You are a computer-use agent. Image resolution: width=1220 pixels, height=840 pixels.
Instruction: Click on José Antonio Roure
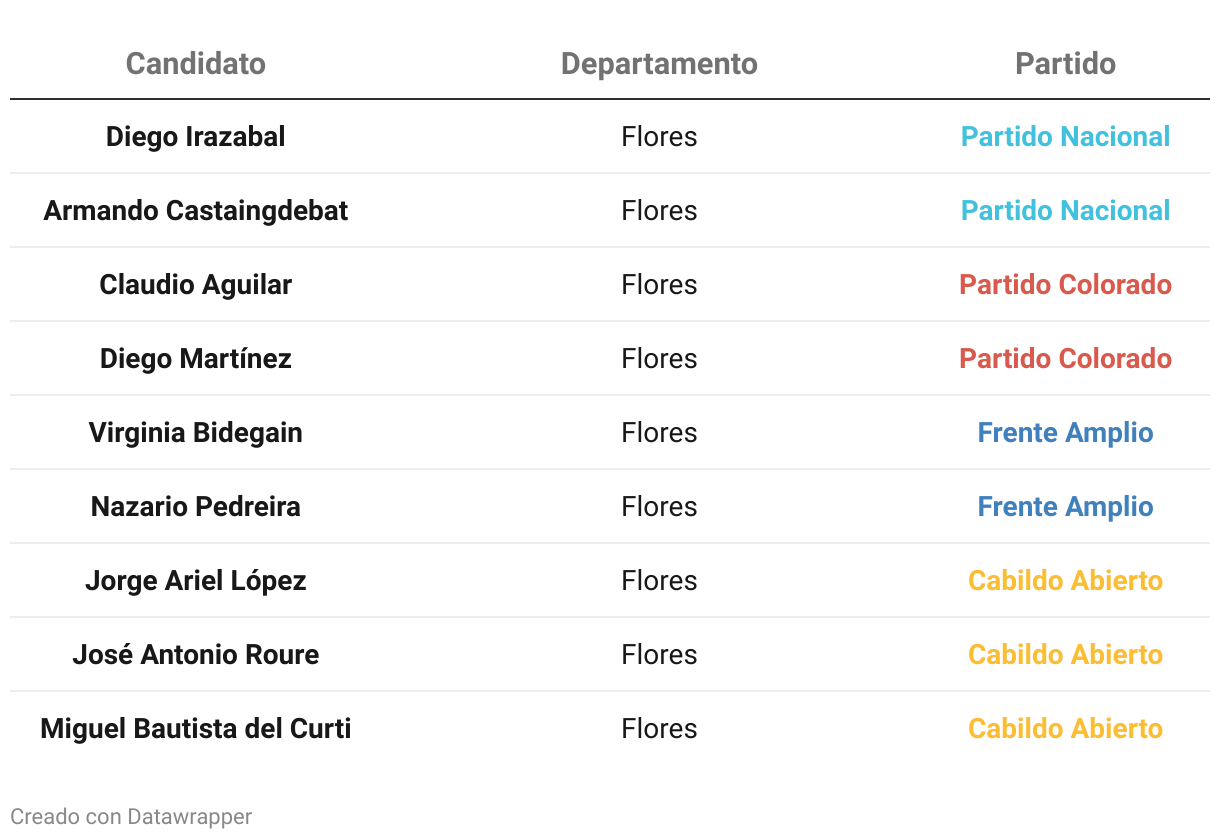click(x=196, y=655)
